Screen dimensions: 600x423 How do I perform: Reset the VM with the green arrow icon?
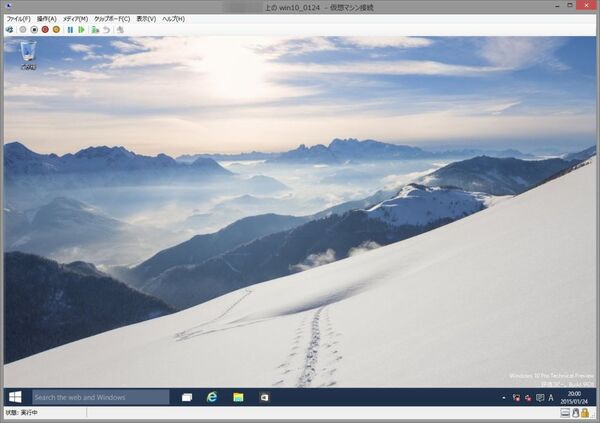pyautogui.click(x=81, y=29)
